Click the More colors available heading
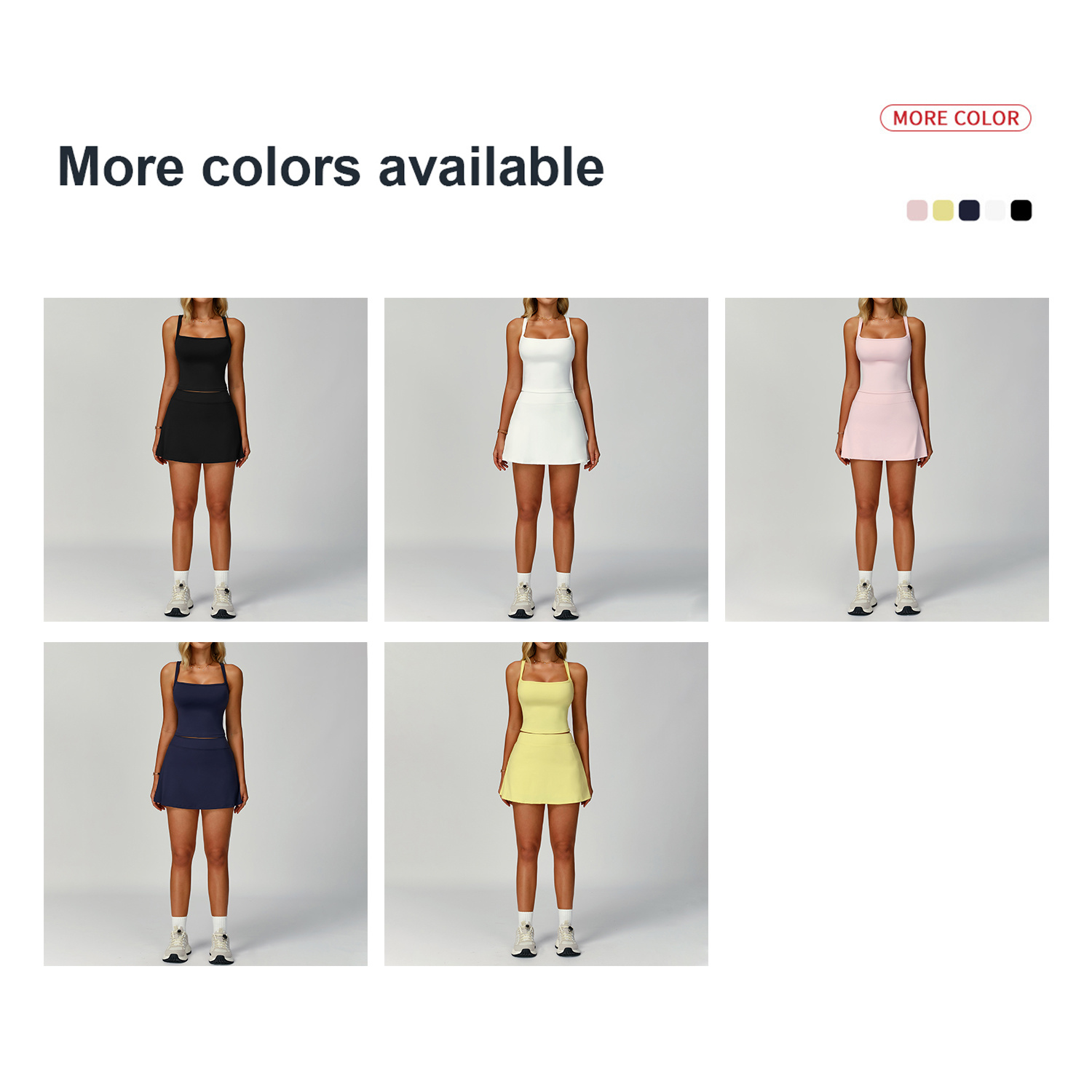This screenshot has height=1092, width=1092. pyautogui.click(x=331, y=167)
